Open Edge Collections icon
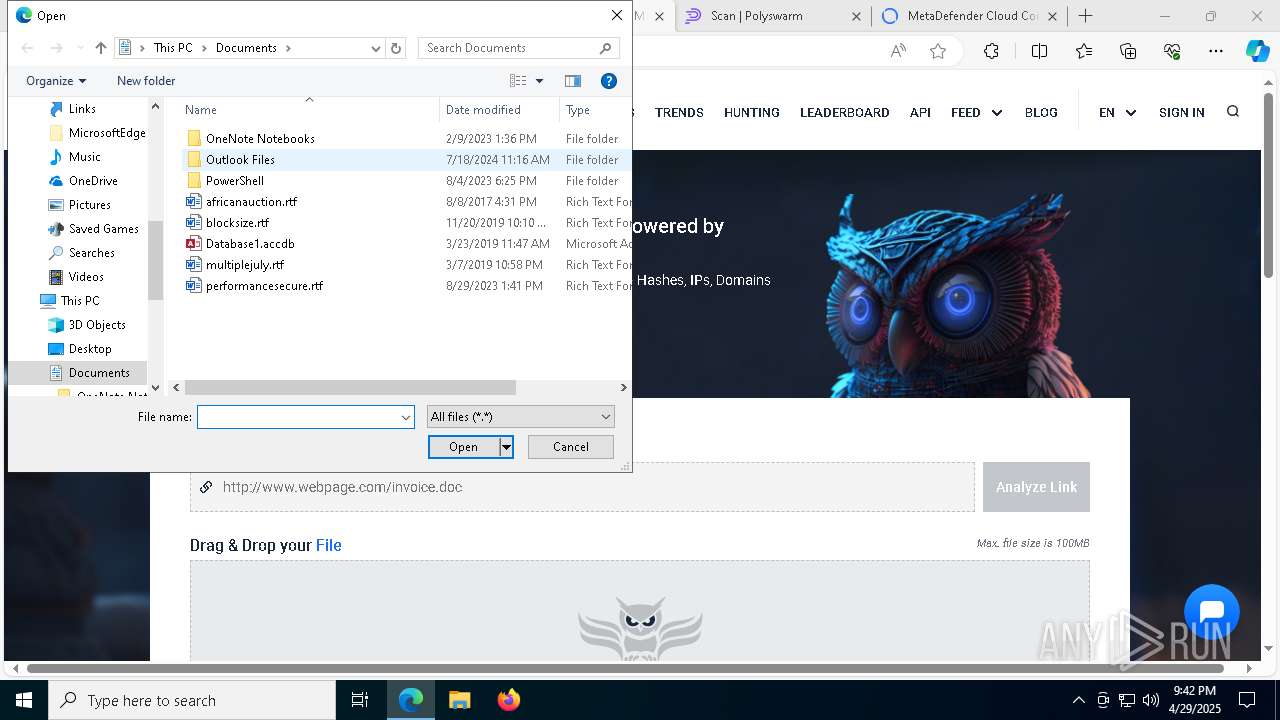 [1128, 51]
